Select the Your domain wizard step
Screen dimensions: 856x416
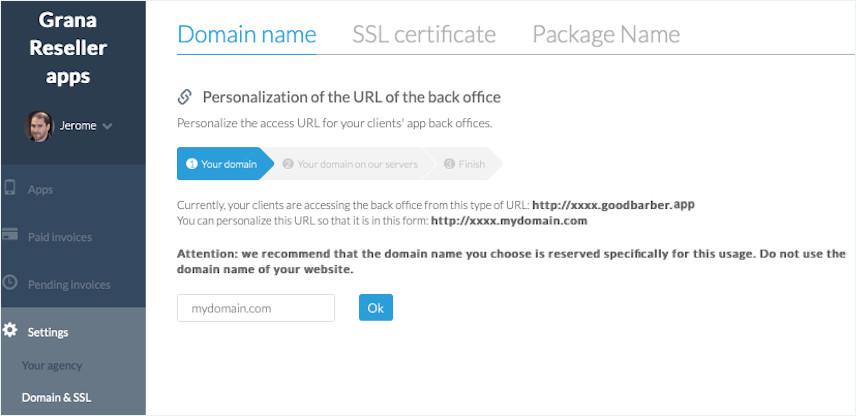pyautogui.click(x=222, y=164)
